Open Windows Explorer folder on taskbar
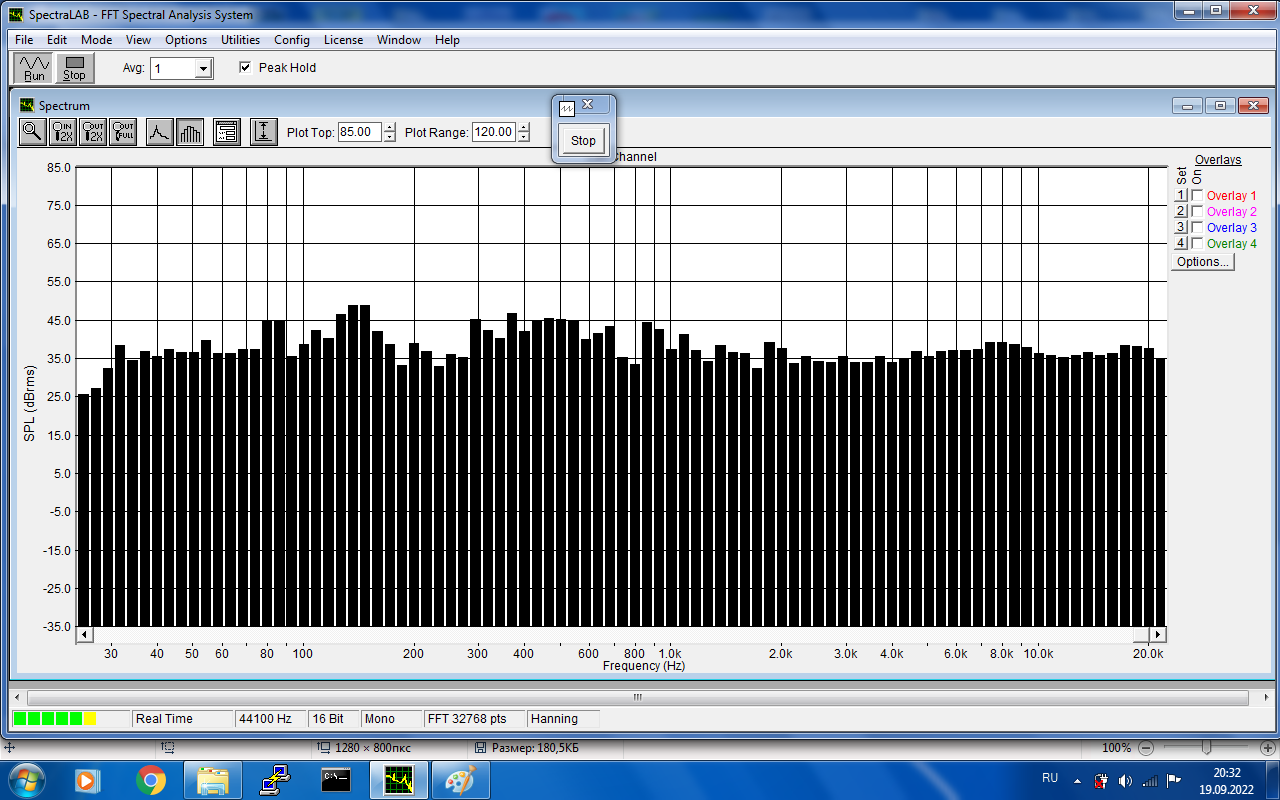The height and width of the screenshot is (800, 1280). (214, 779)
